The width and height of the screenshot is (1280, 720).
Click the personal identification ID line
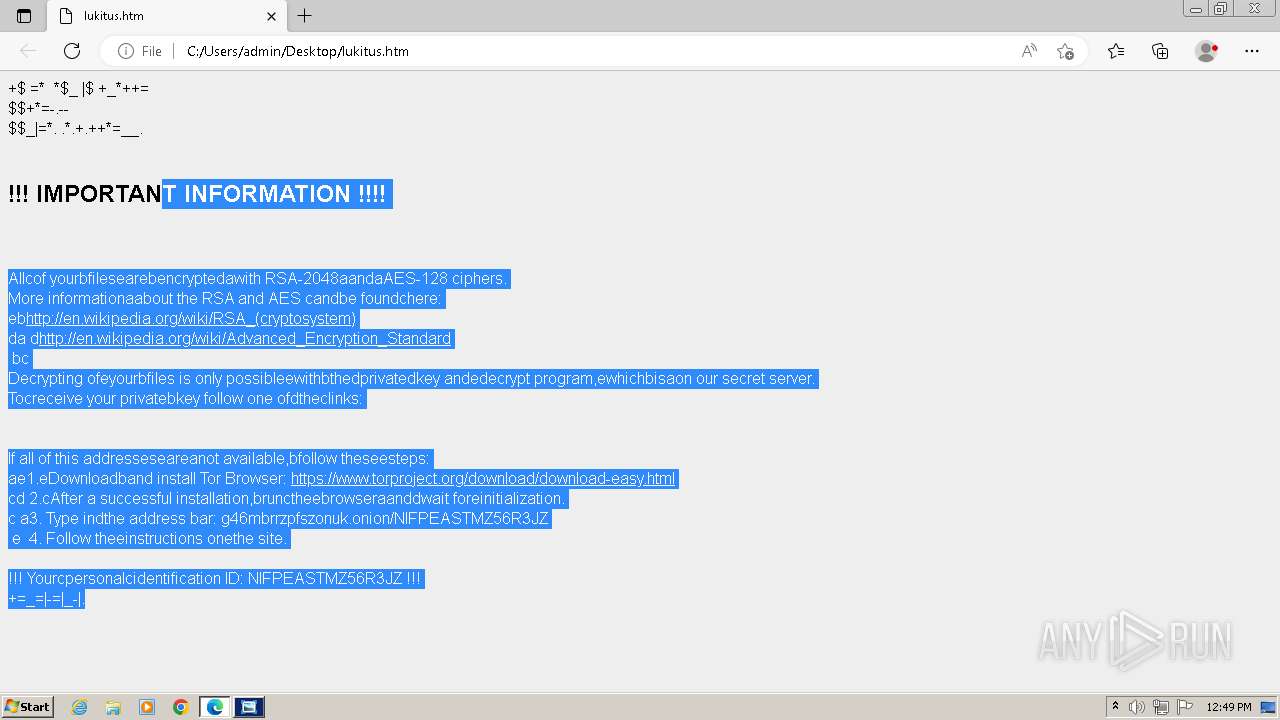click(x=215, y=579)
